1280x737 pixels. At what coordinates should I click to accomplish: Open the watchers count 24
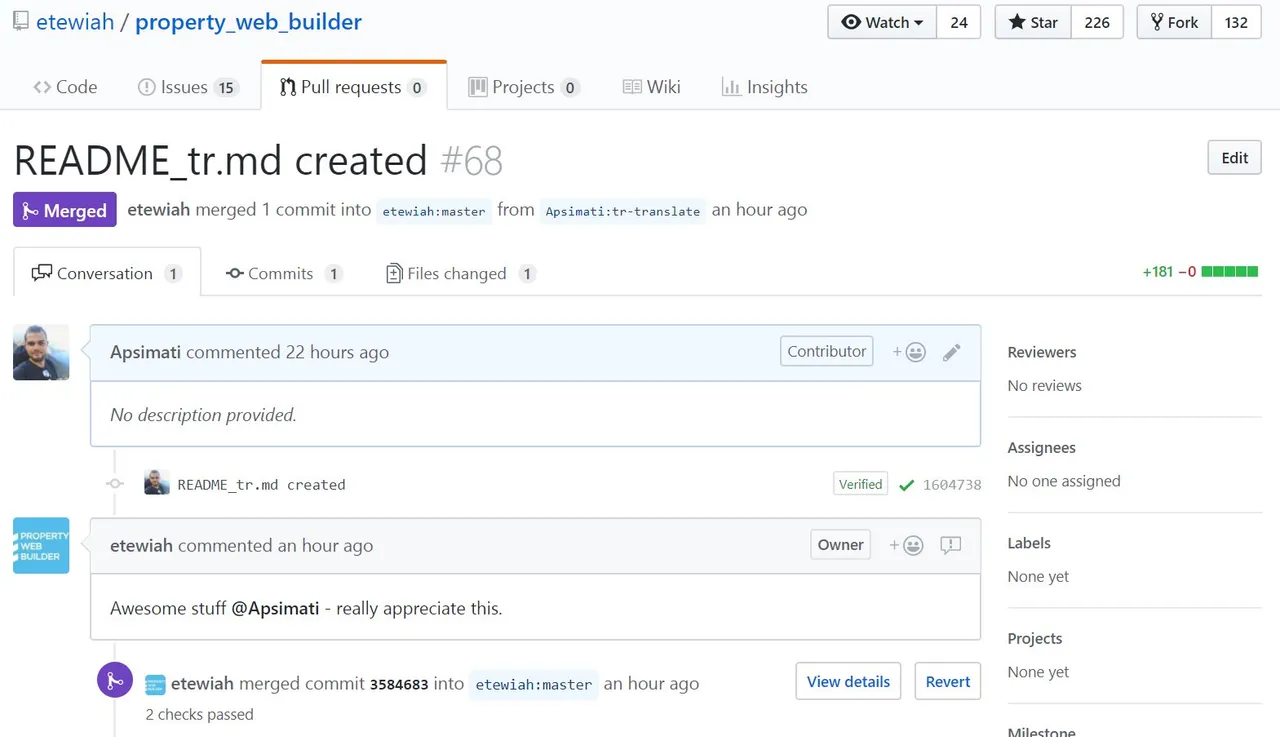959,22
